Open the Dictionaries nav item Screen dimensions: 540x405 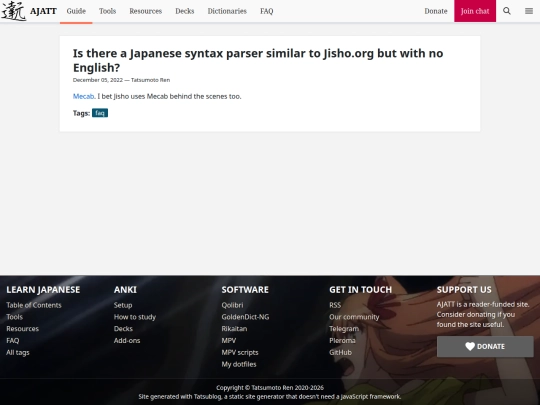pos(227,11)
